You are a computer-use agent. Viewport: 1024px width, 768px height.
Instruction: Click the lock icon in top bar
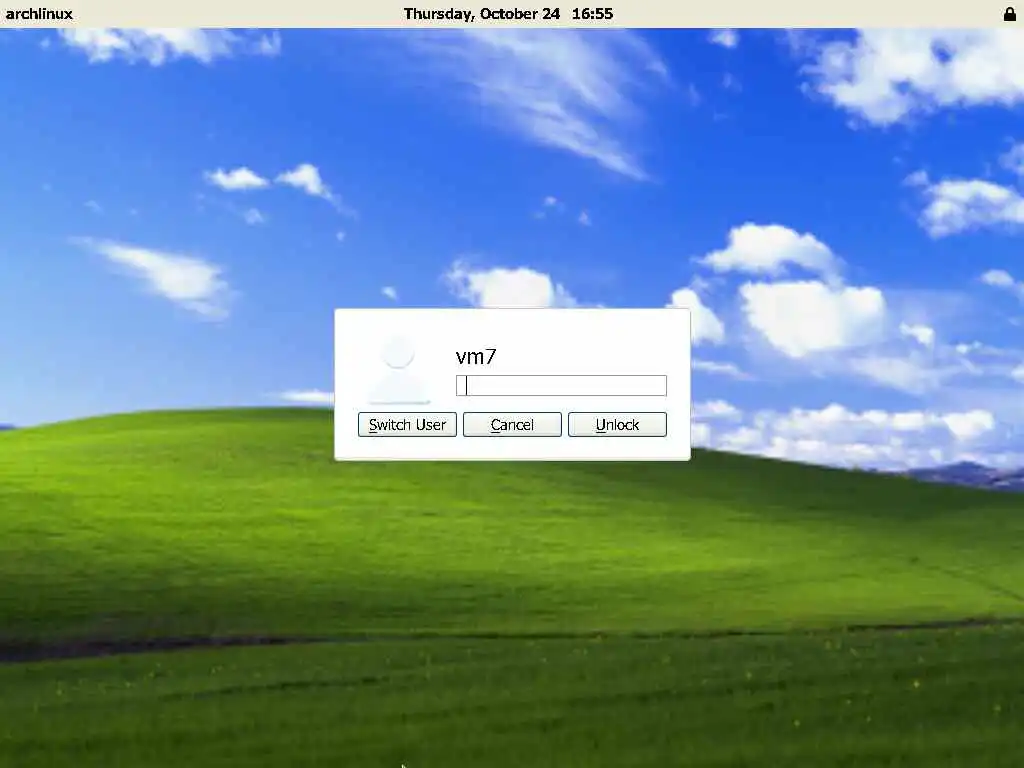point(1010,14)
